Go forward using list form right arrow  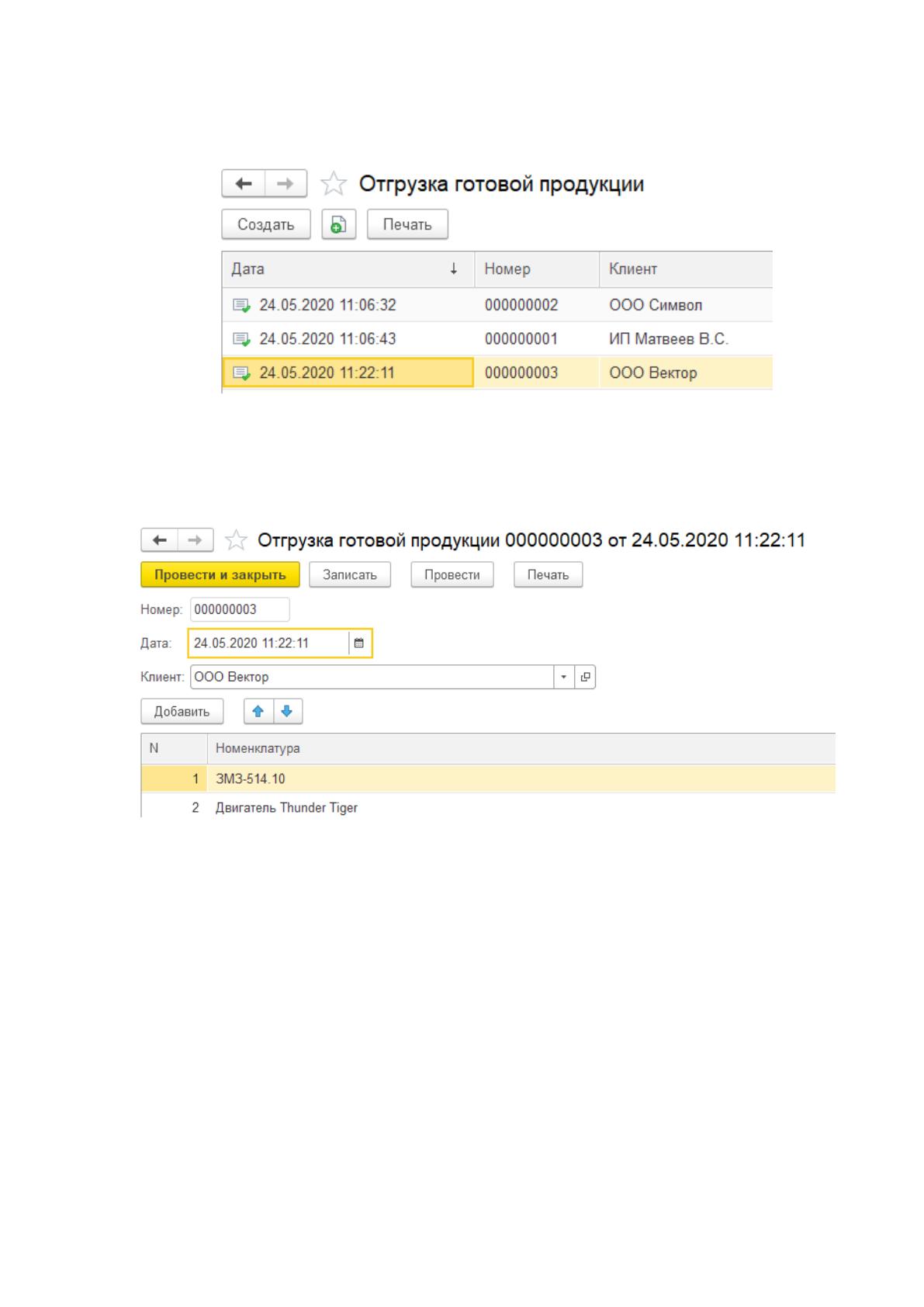point(286,184)
